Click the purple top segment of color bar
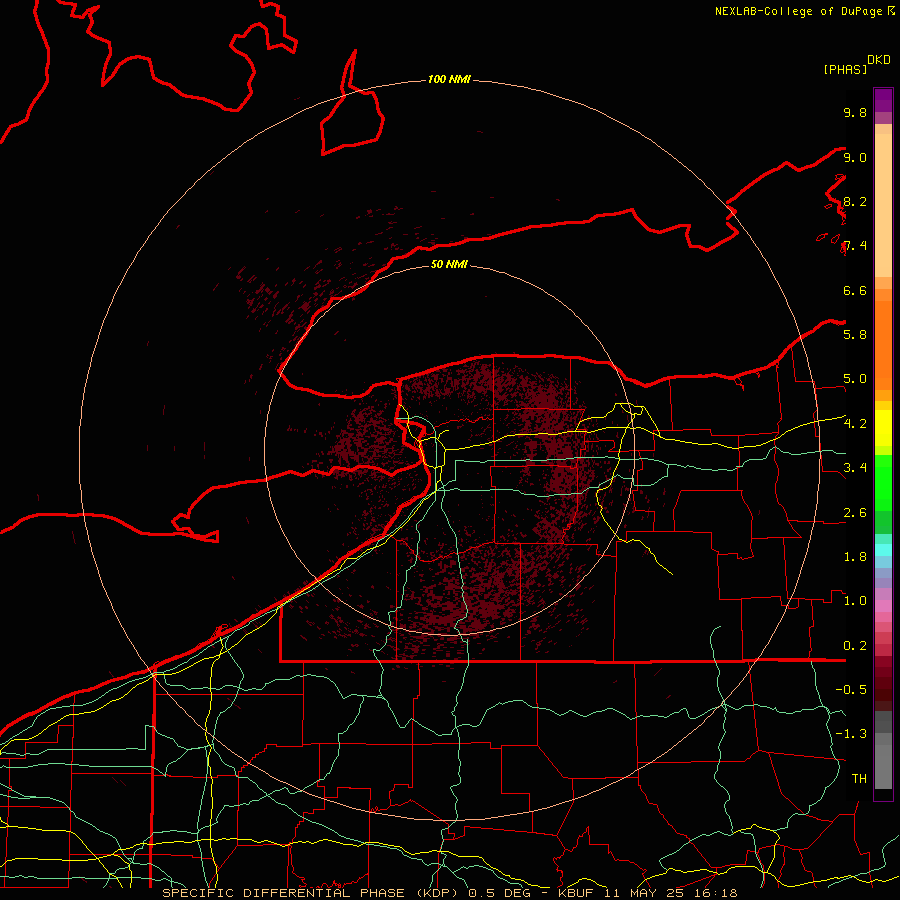Viewport: 900px width, 900px height. [883, 100]
